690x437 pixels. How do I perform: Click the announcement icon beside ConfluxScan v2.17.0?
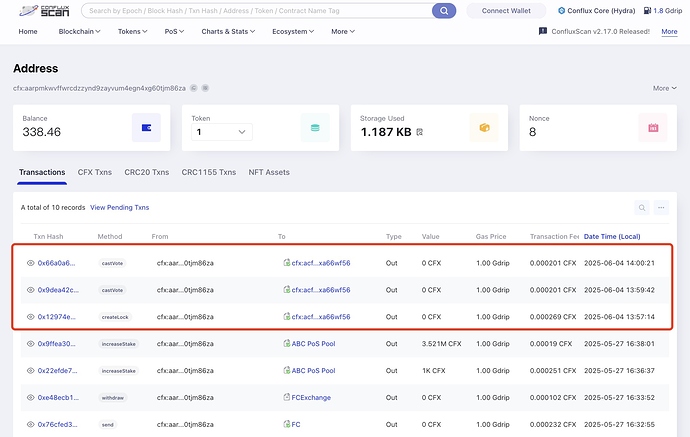(543, 31)
